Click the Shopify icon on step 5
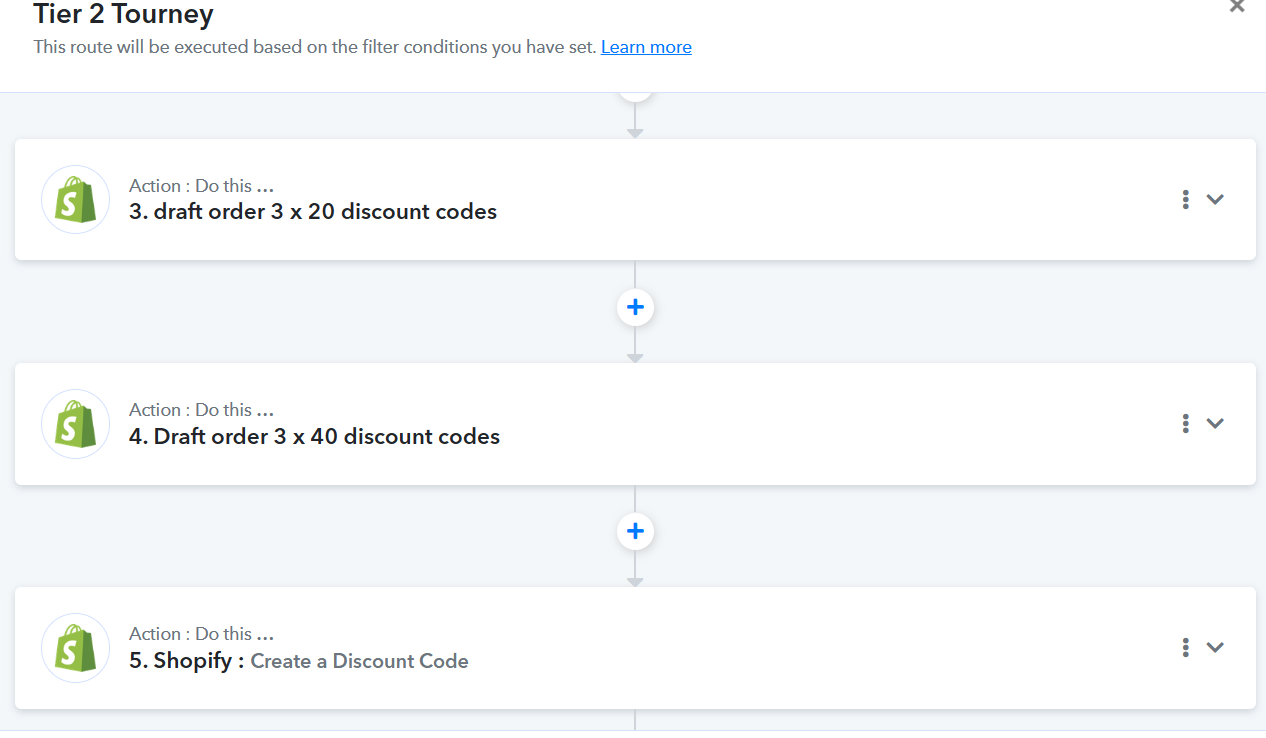 (x=75, y=647)
